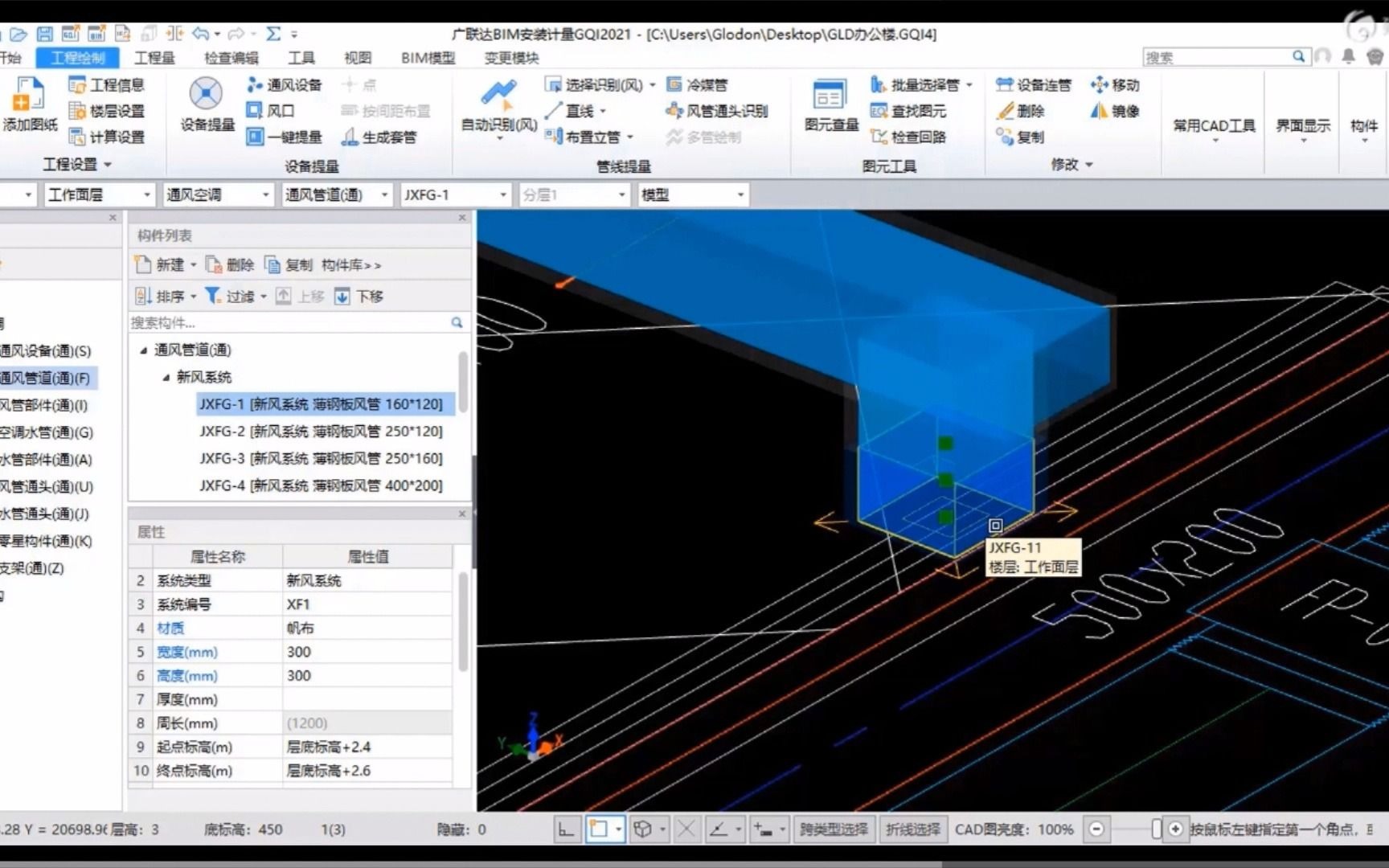
Task: Collapse the 新风系统 tree node
Action: pyautogui.click(x=166, y=378)
